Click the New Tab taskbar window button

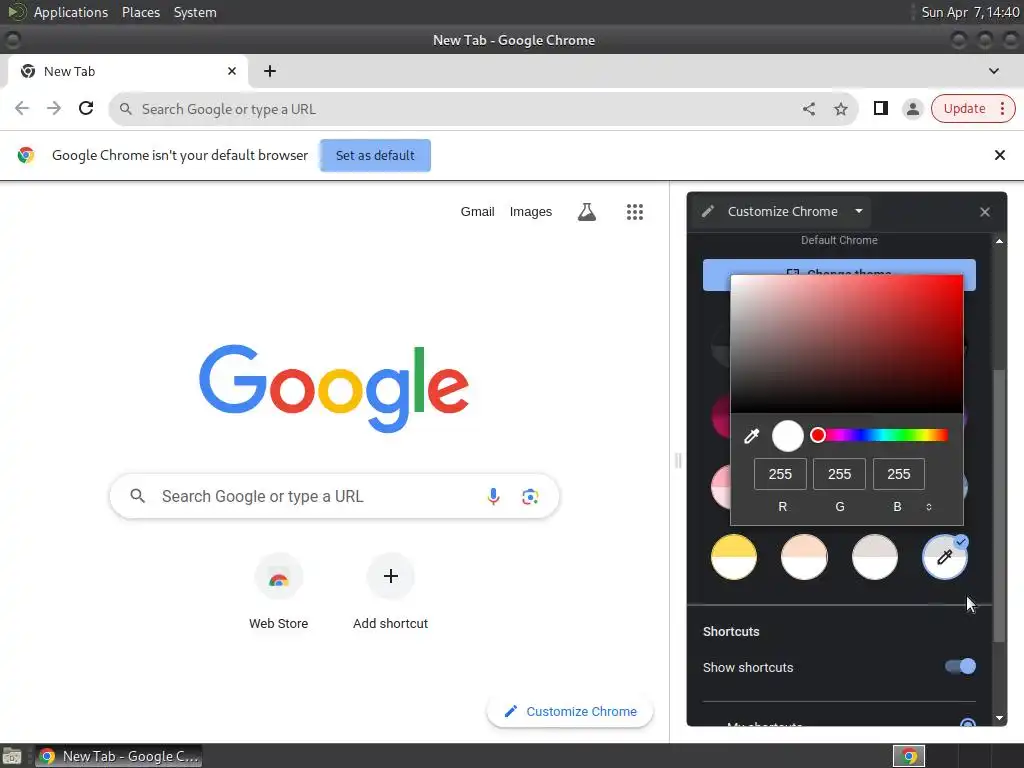[118, 756]
